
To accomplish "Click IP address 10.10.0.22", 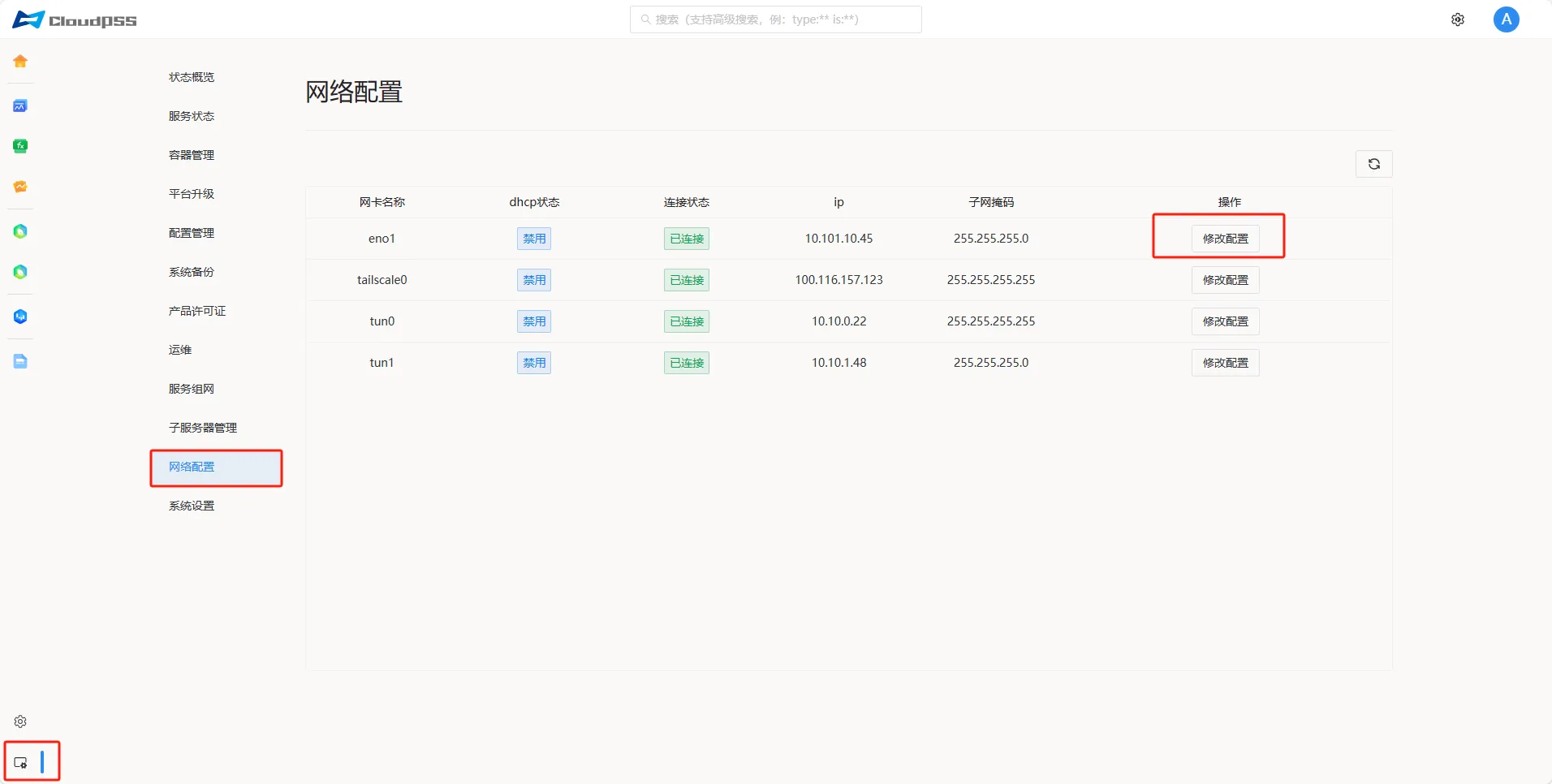I will point(839,321).
